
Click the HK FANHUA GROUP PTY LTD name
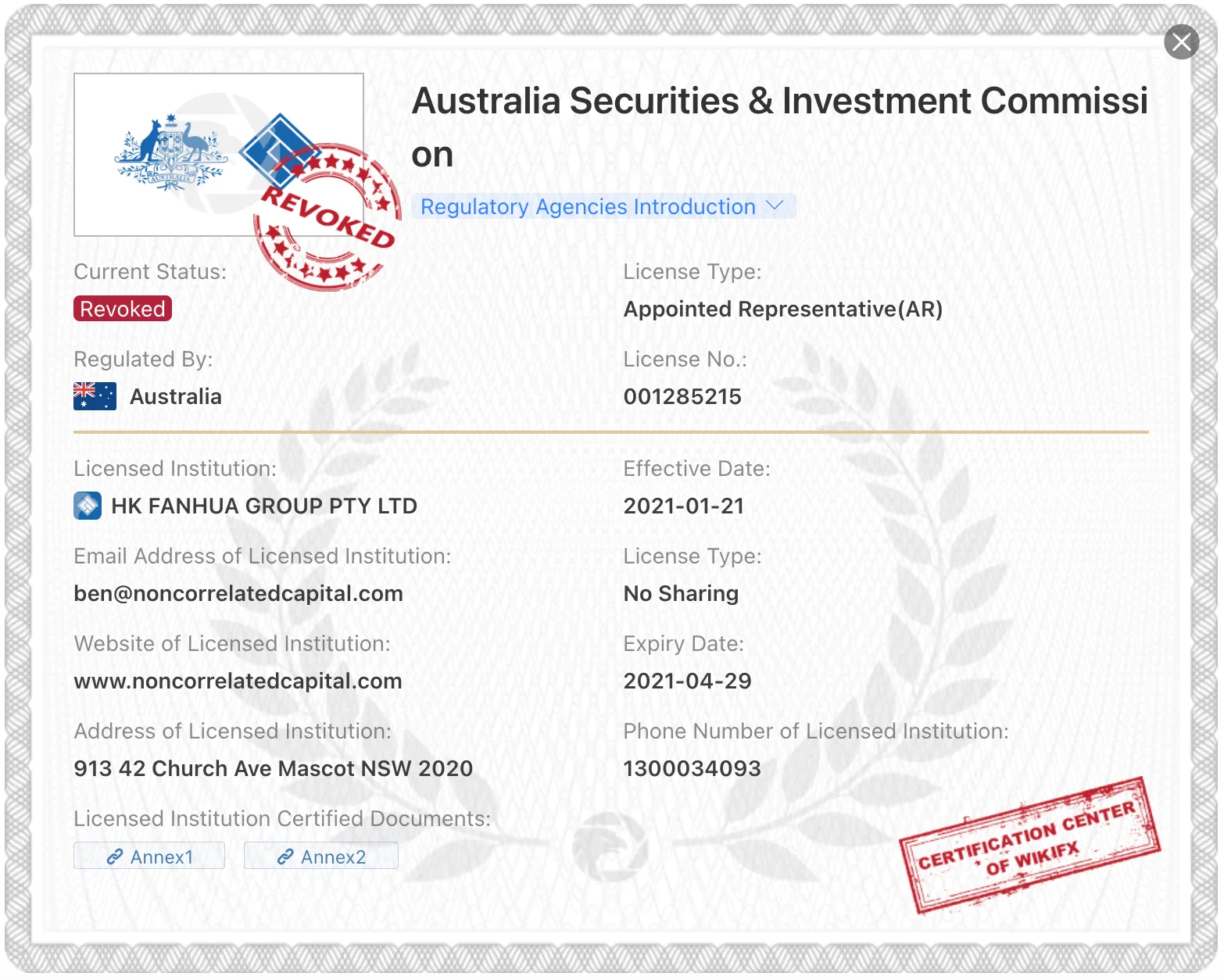coord(264,506)
